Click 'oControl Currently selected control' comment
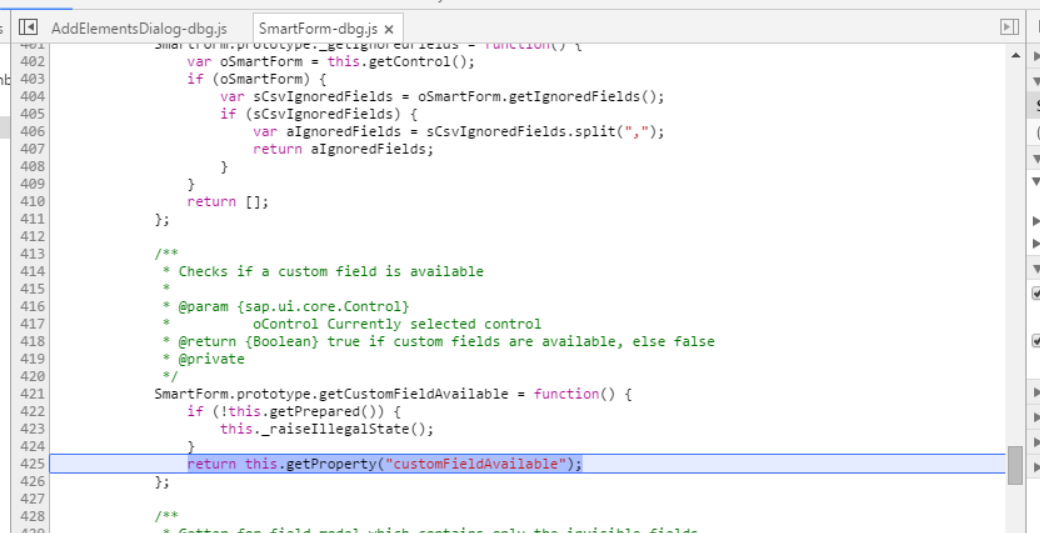Screen dimensions: 1040x533 tap(397, 324)
